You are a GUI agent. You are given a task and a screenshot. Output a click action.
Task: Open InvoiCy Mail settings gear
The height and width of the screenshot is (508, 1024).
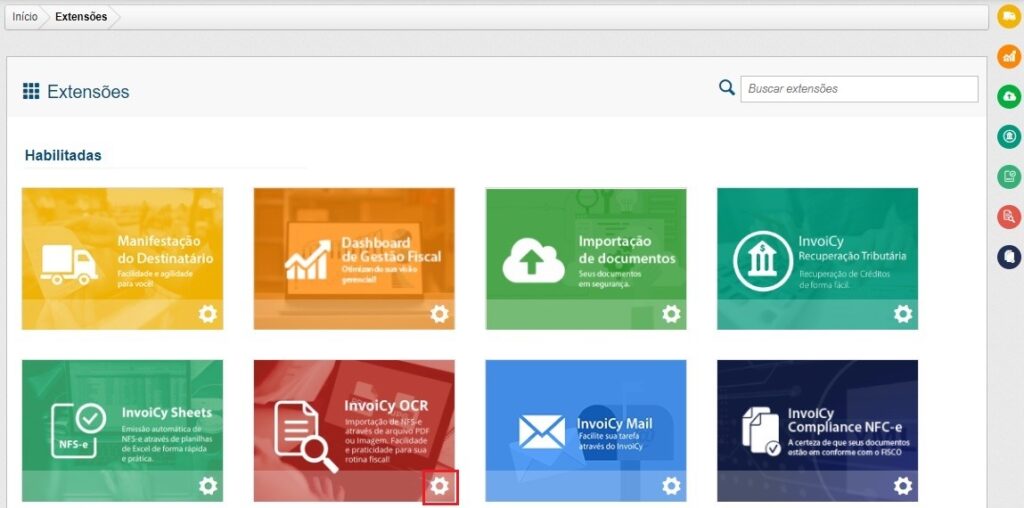pos(671,486)
